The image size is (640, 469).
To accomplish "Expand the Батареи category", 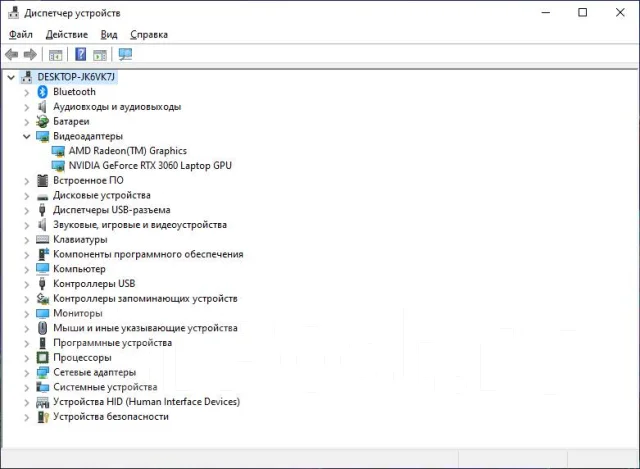I will 27,122.
